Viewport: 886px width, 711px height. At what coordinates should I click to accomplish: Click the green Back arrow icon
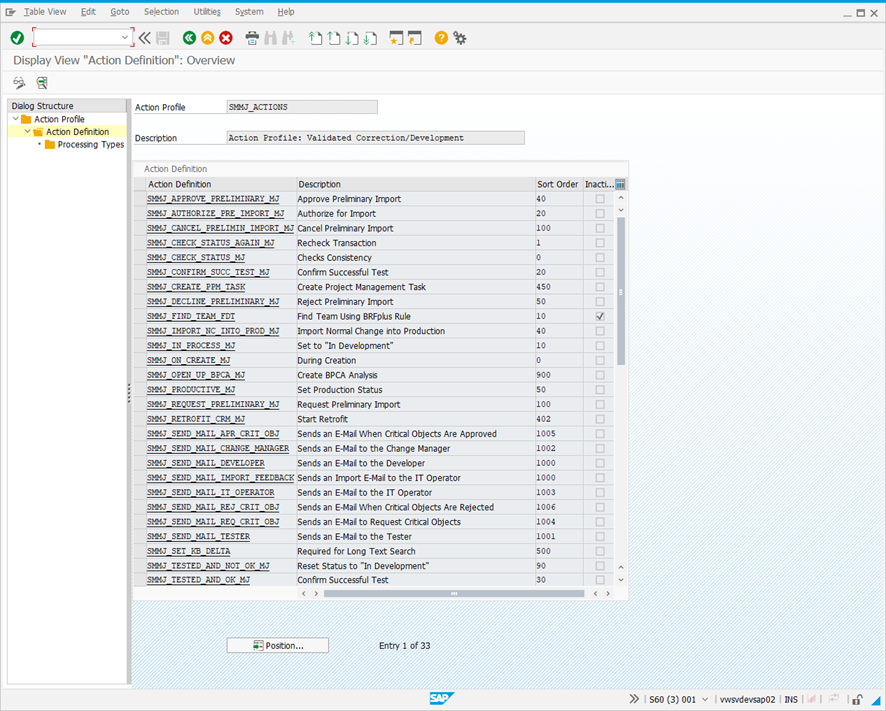point(189,38)
